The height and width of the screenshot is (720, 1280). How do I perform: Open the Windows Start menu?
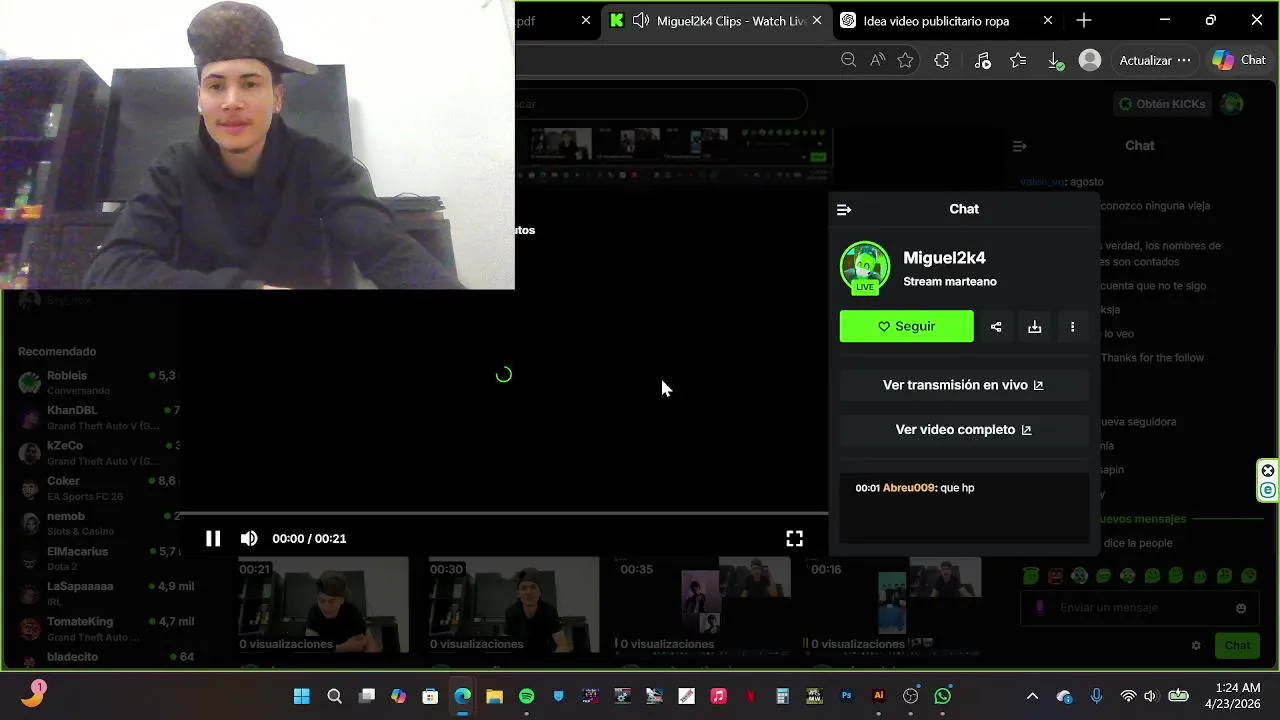(302, 696)
